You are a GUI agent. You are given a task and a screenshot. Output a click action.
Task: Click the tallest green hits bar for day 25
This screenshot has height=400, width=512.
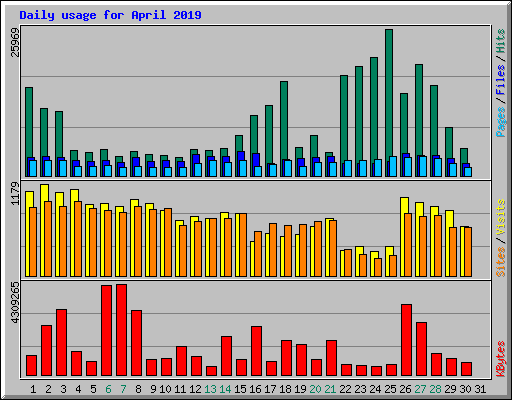(x=389, y=93)
